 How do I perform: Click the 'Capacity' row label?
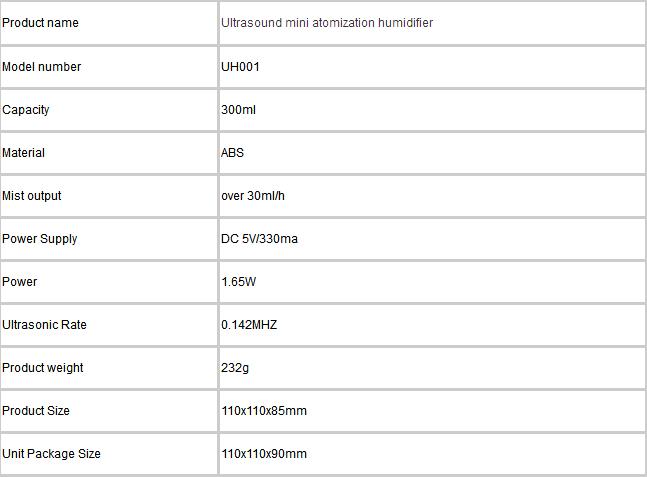[26, 110]
